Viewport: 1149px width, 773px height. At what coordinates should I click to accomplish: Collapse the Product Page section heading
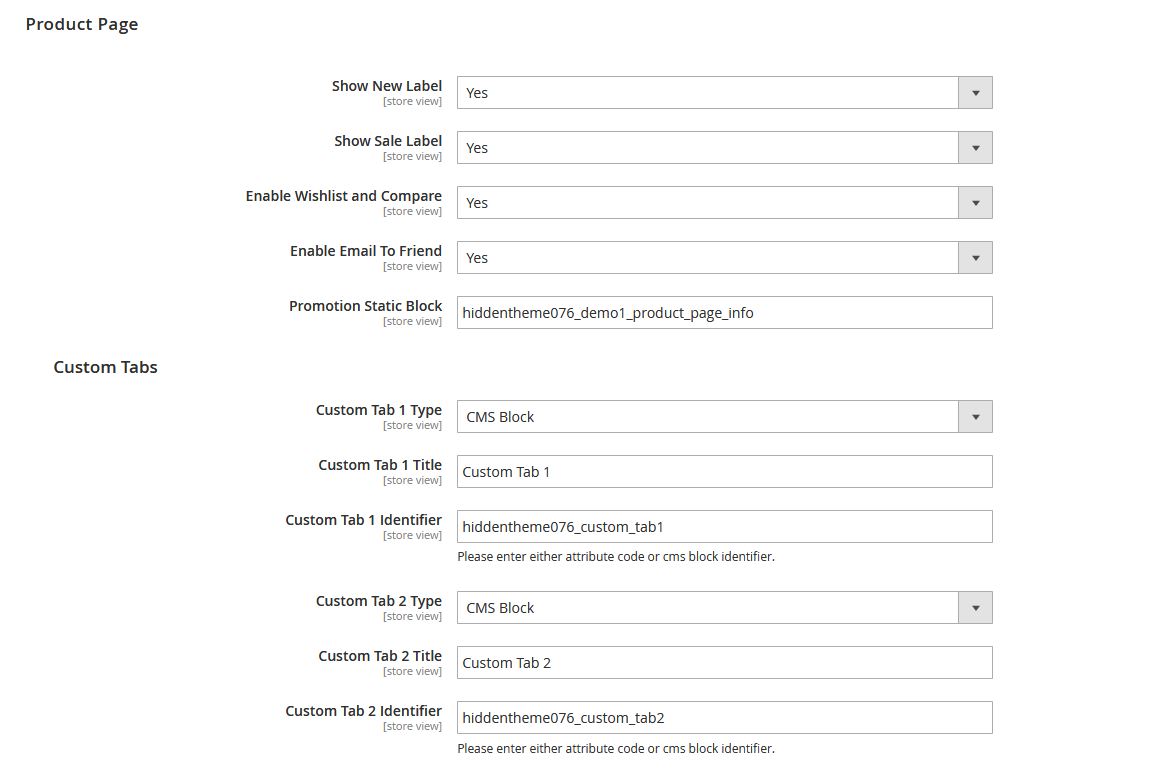pyautogui.click(x=82, y=23)
